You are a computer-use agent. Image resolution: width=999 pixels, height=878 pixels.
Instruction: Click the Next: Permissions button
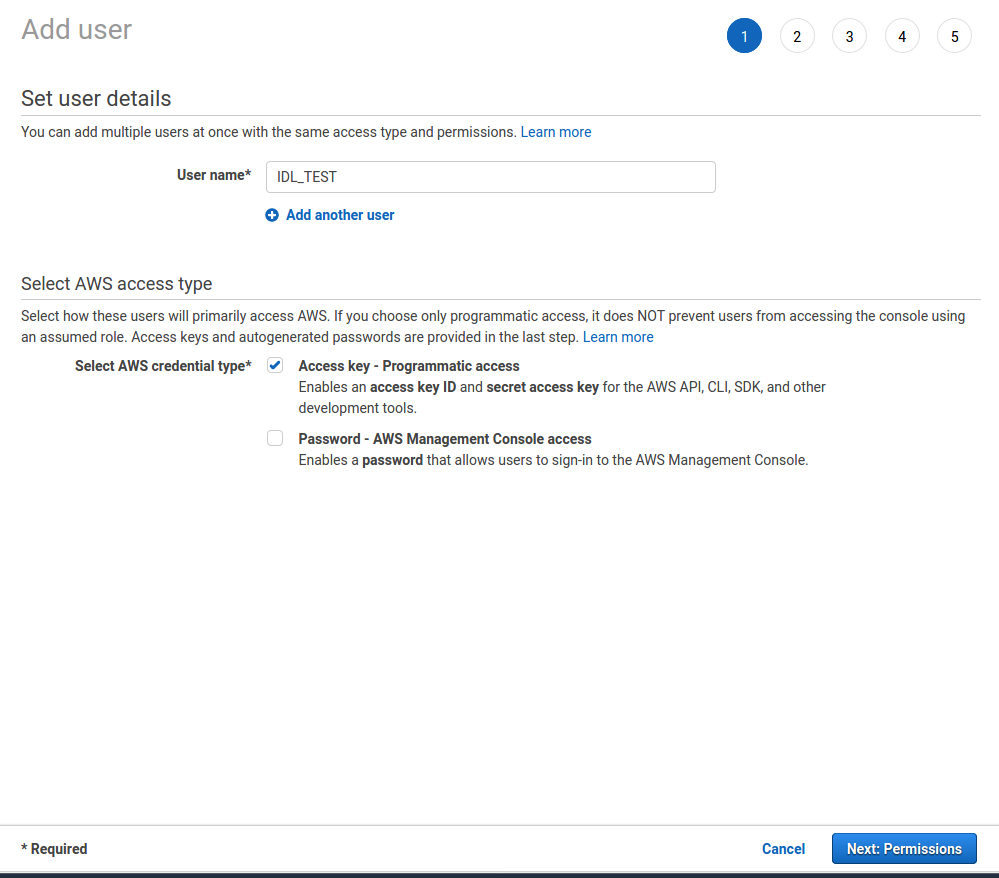[x=904, y=849]
